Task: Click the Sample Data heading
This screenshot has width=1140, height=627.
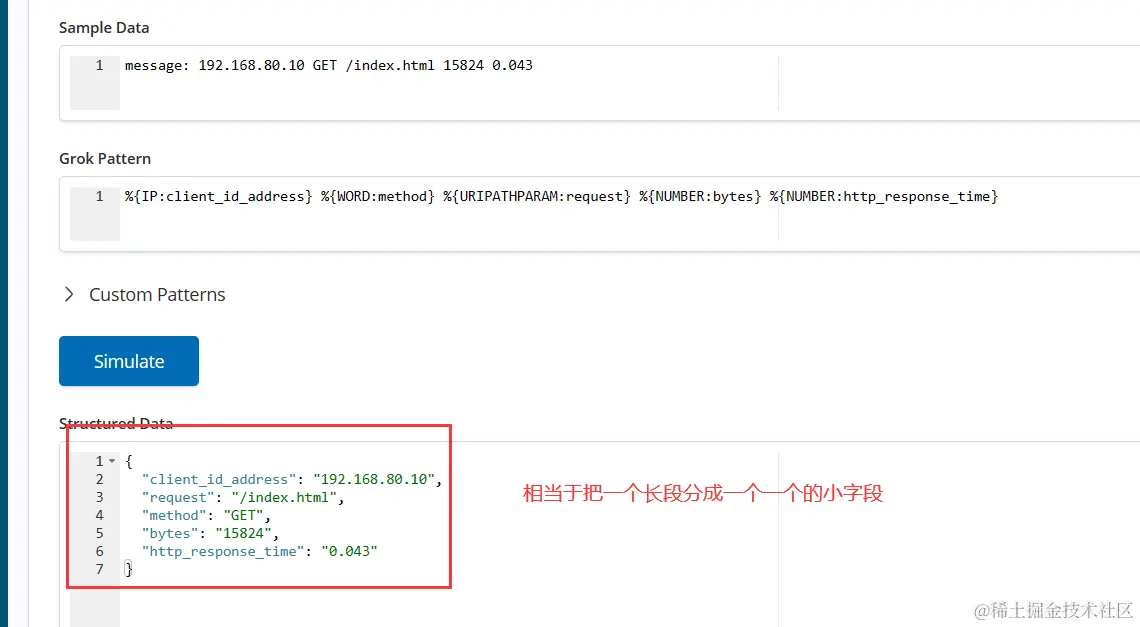Action: click(x=104, y=28)
